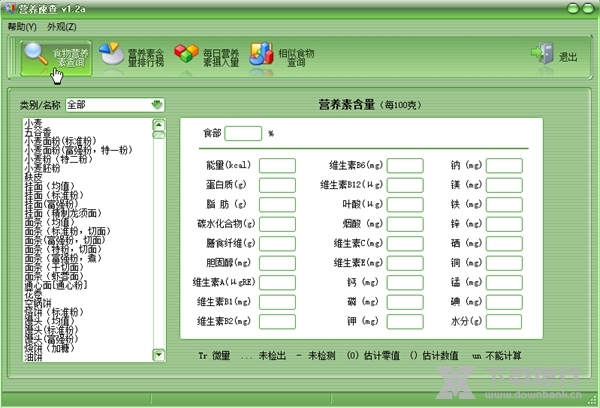Viewport: 600px width, 408px height.
Task: Click the 铁(mg) value field
Action: coord(504,205)
